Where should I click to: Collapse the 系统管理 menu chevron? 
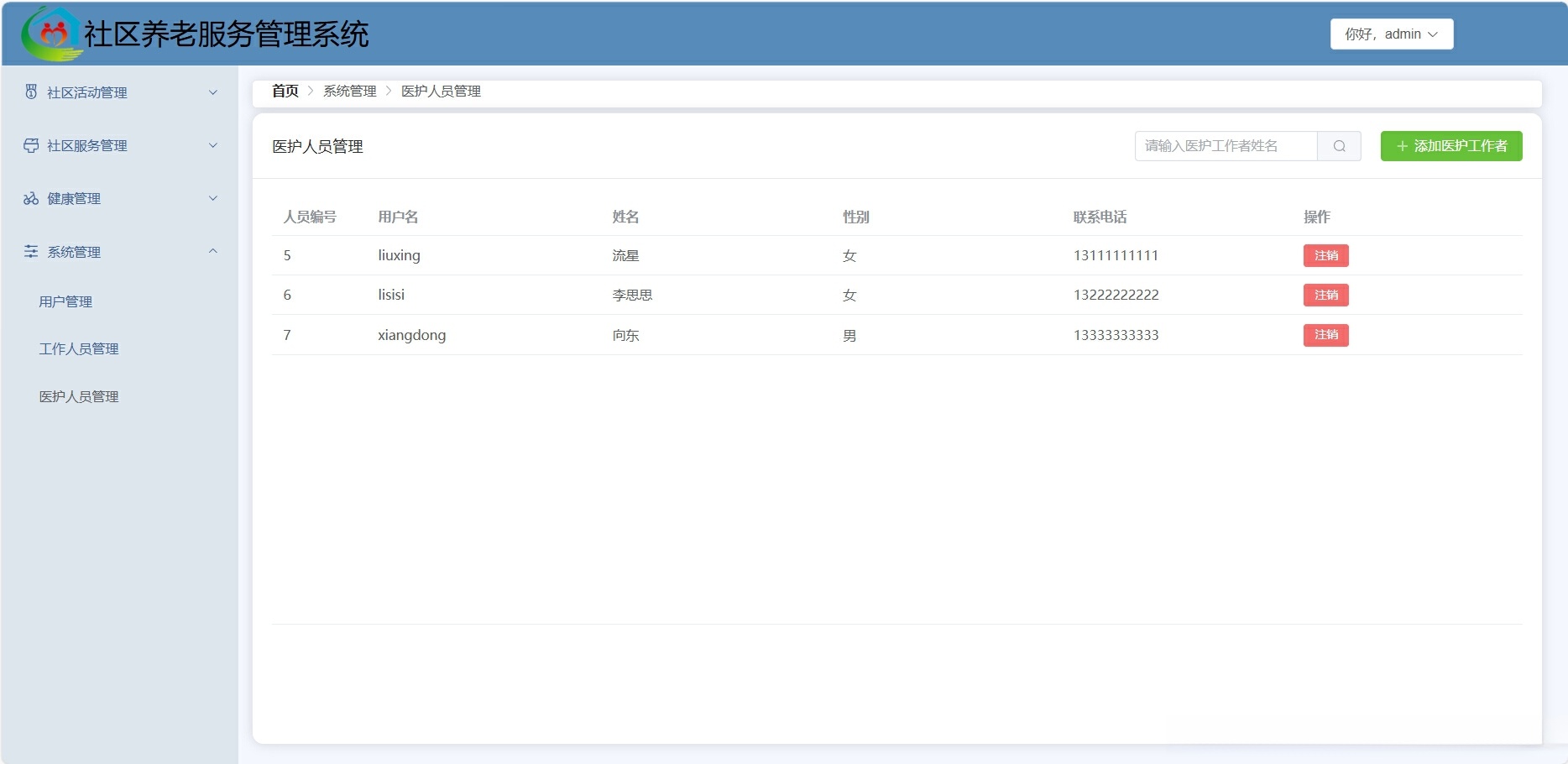click(x=213, y=251)
